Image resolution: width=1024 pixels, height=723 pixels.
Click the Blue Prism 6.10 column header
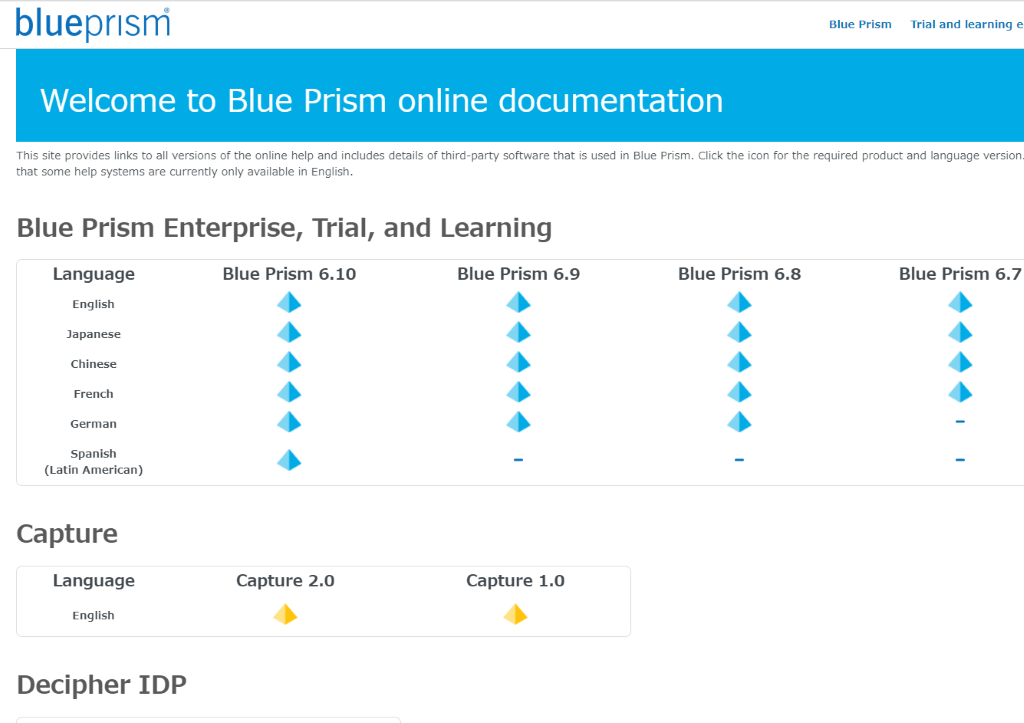289,274
